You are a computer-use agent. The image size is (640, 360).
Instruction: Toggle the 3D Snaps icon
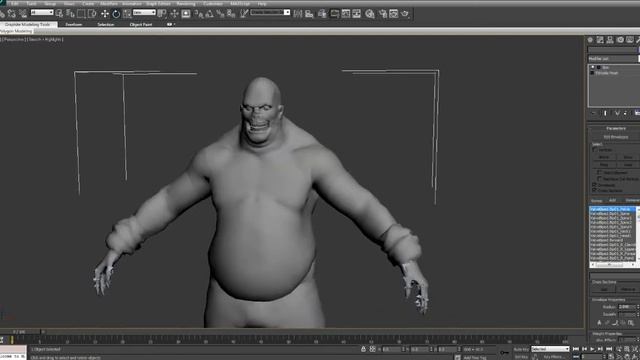coord(199,14)
